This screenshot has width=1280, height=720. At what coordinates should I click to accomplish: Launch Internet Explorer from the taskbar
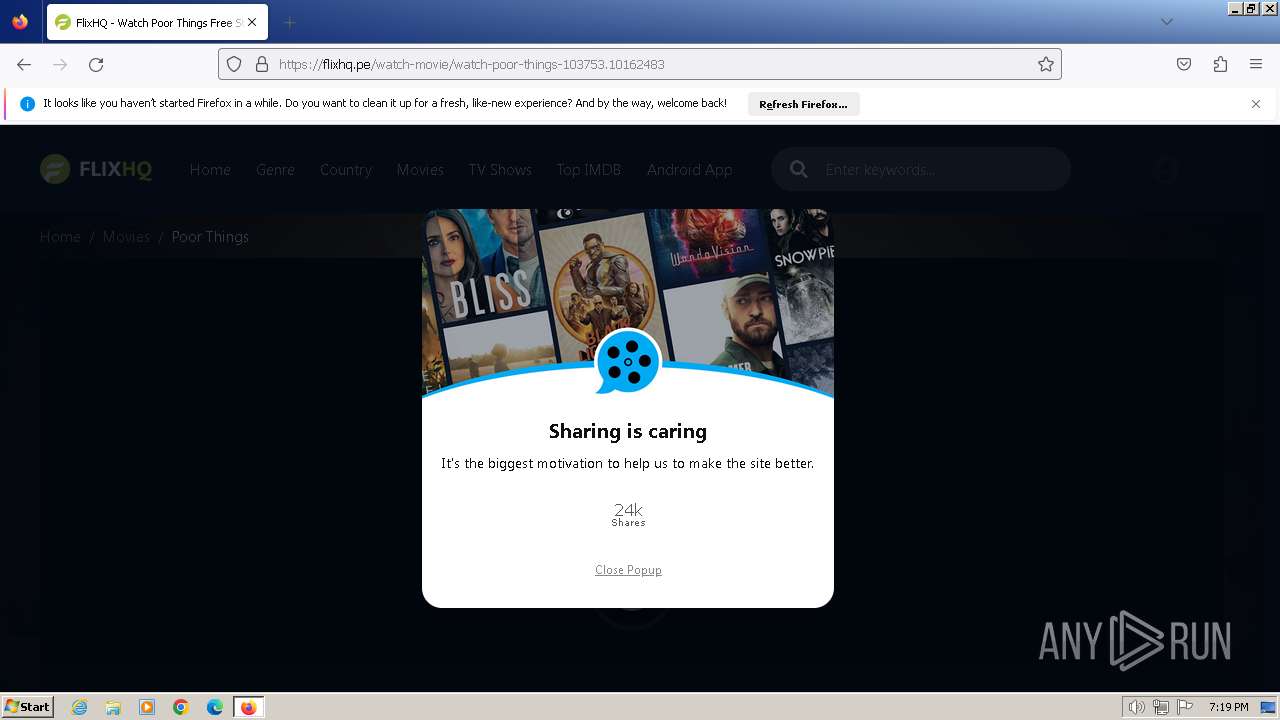[80, 707]
